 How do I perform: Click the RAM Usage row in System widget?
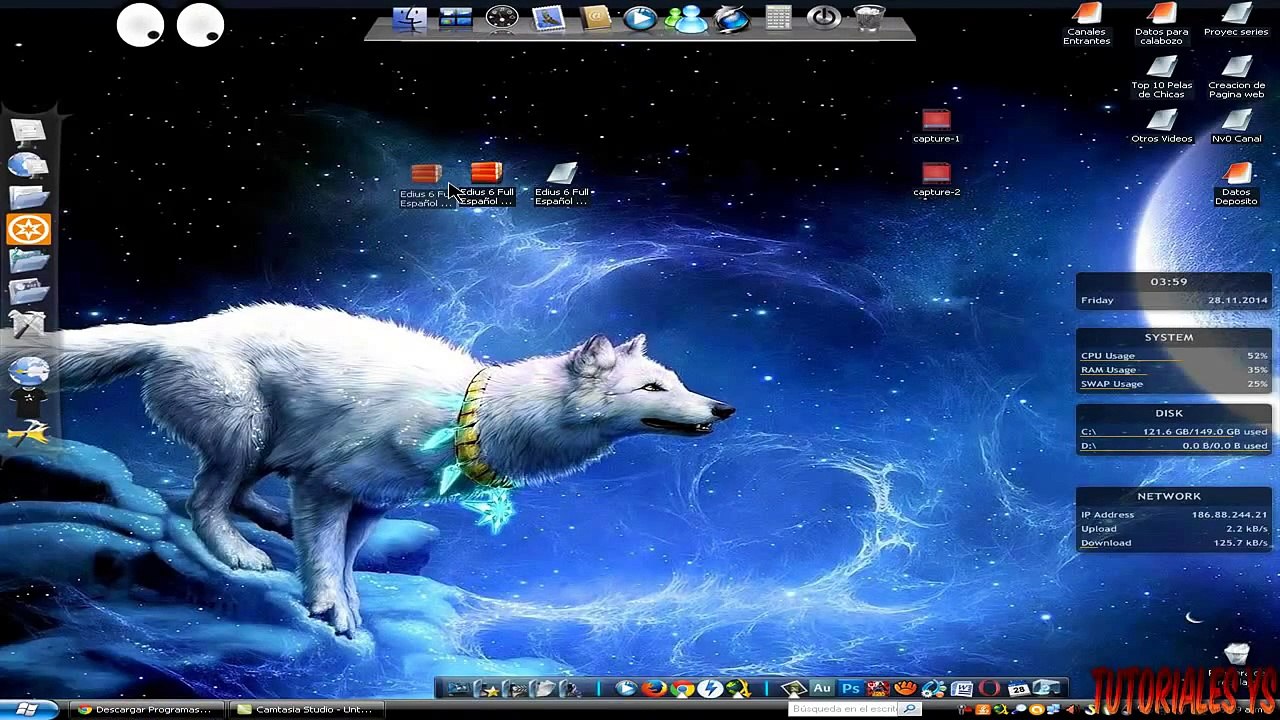[x=1174, y=370]
